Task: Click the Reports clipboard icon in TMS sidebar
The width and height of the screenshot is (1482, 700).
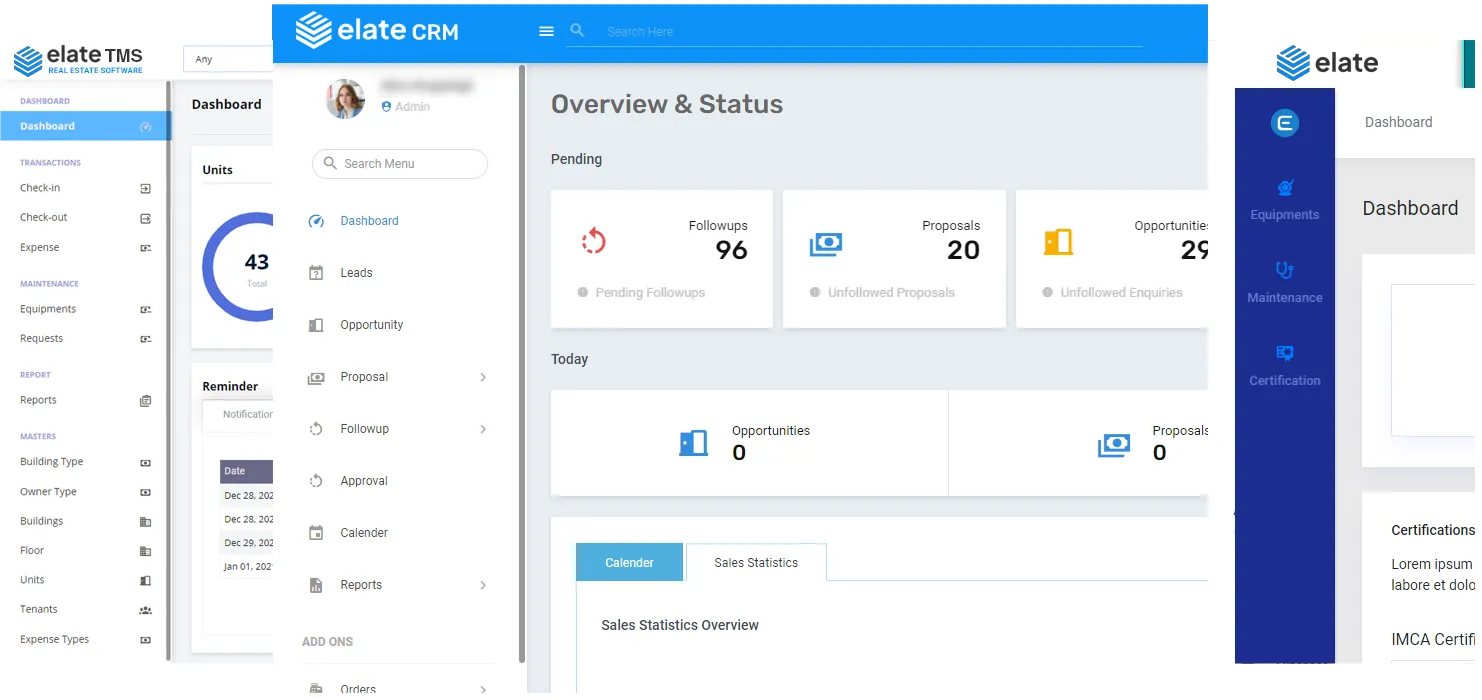Action: point(145,401)
